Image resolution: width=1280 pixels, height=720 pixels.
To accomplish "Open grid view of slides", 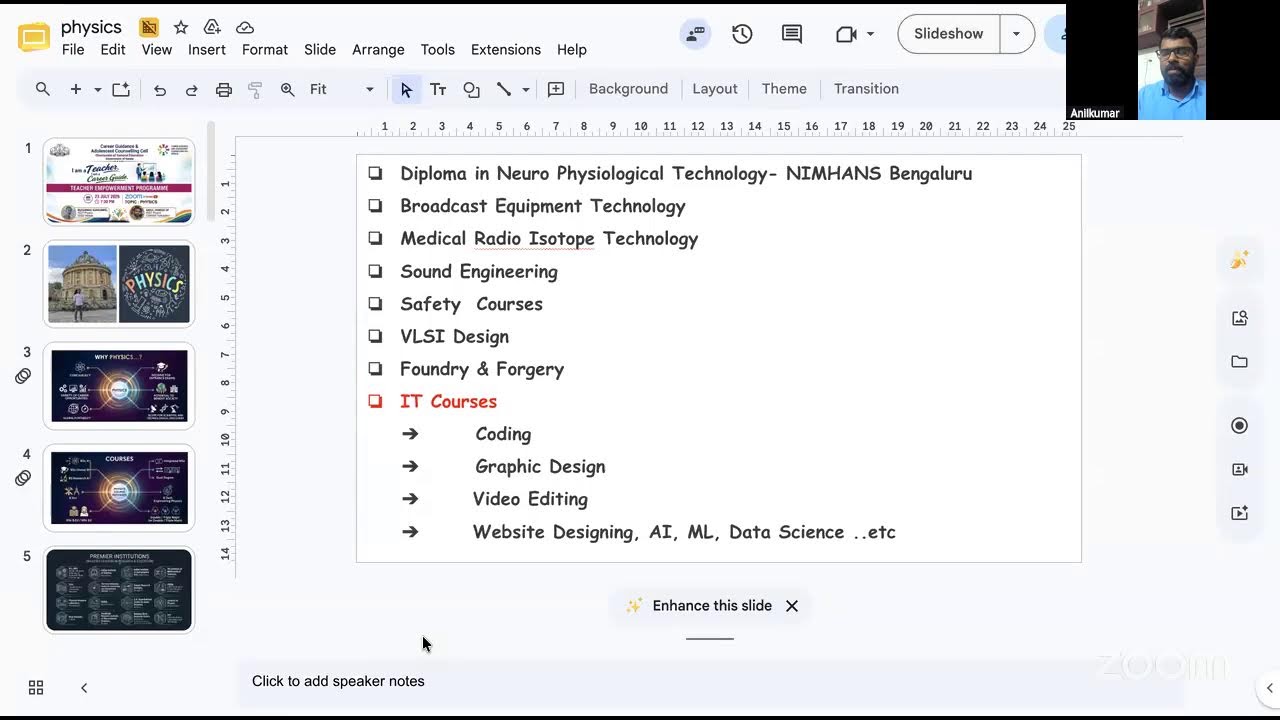I will 36,687.
